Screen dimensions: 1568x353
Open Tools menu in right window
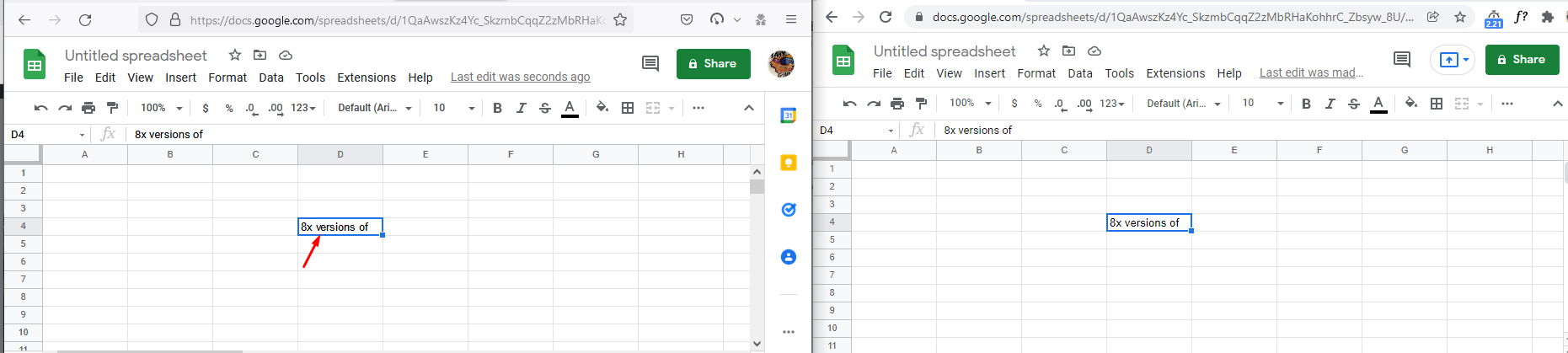click(x=1119, y=73)
